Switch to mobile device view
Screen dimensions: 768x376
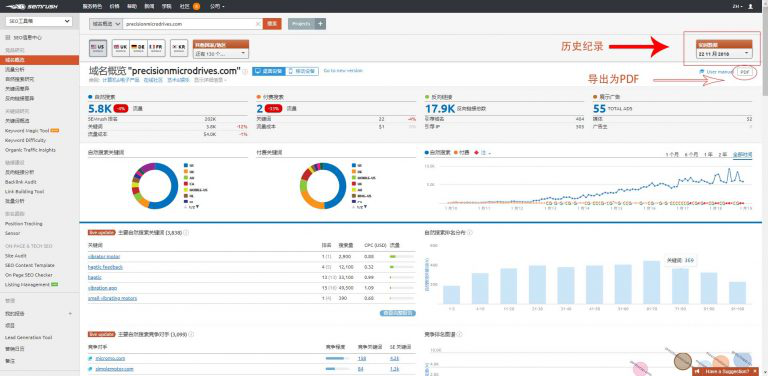302,71
